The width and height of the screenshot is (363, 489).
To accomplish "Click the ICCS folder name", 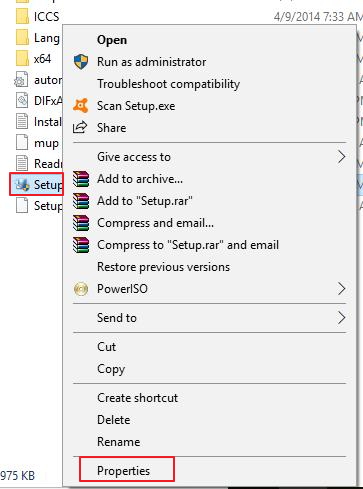I will tap(46, 16).
